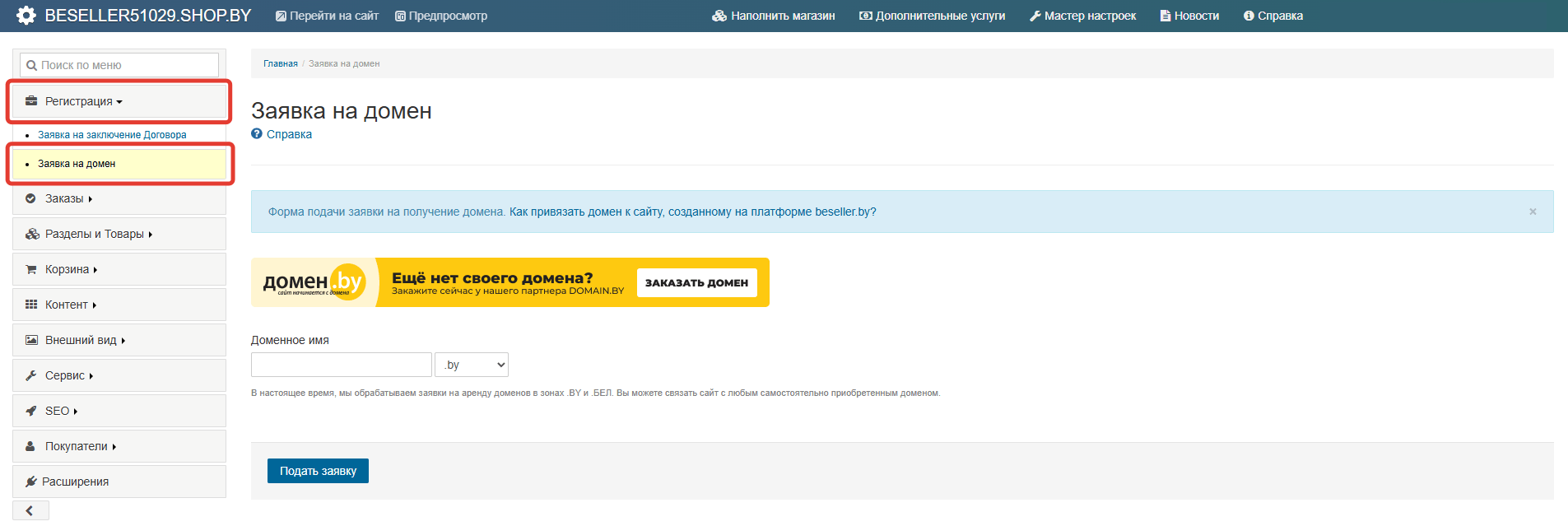Collapse the sidebar with the left chevron

(30, 510)
